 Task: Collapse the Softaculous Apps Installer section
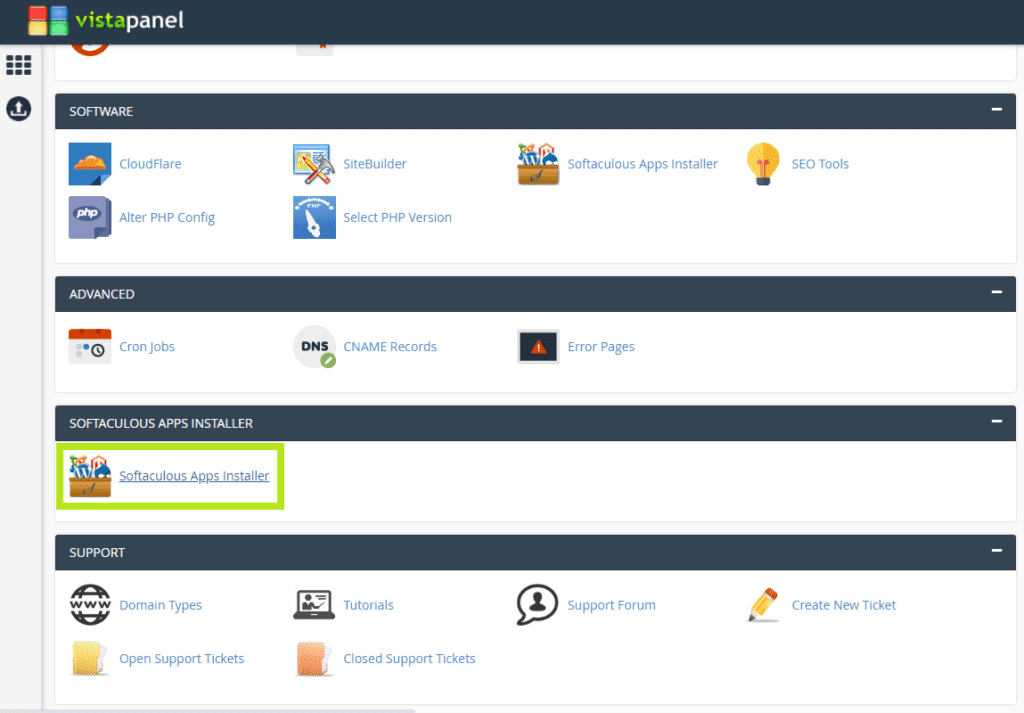(x=996, y=422)
